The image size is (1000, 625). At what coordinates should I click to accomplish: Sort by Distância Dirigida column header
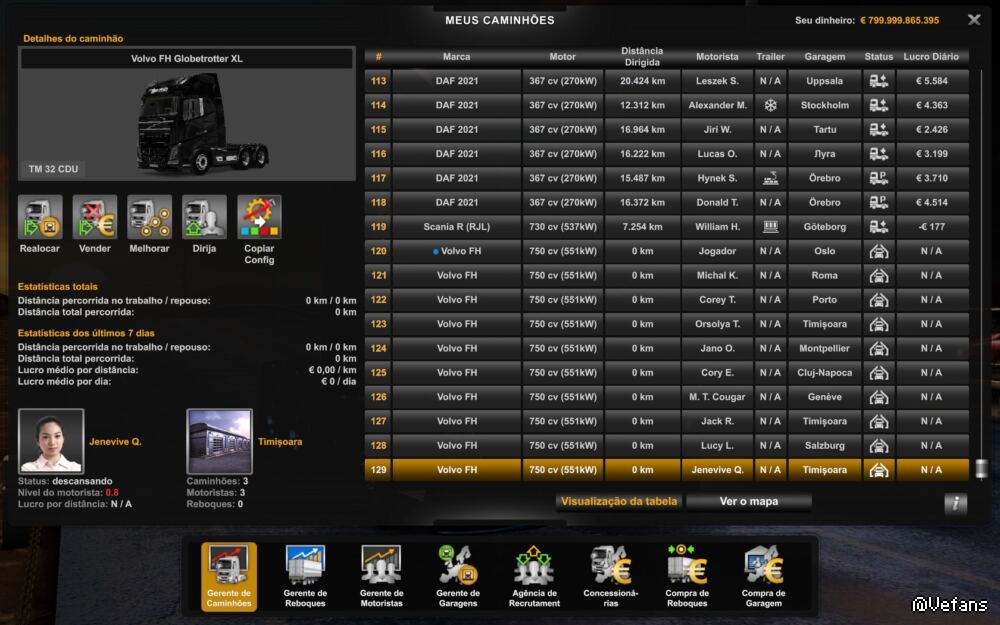642,57
